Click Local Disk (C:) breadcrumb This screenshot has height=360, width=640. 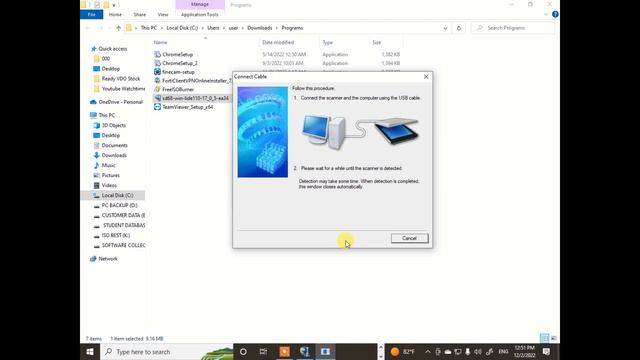[182, 28]
